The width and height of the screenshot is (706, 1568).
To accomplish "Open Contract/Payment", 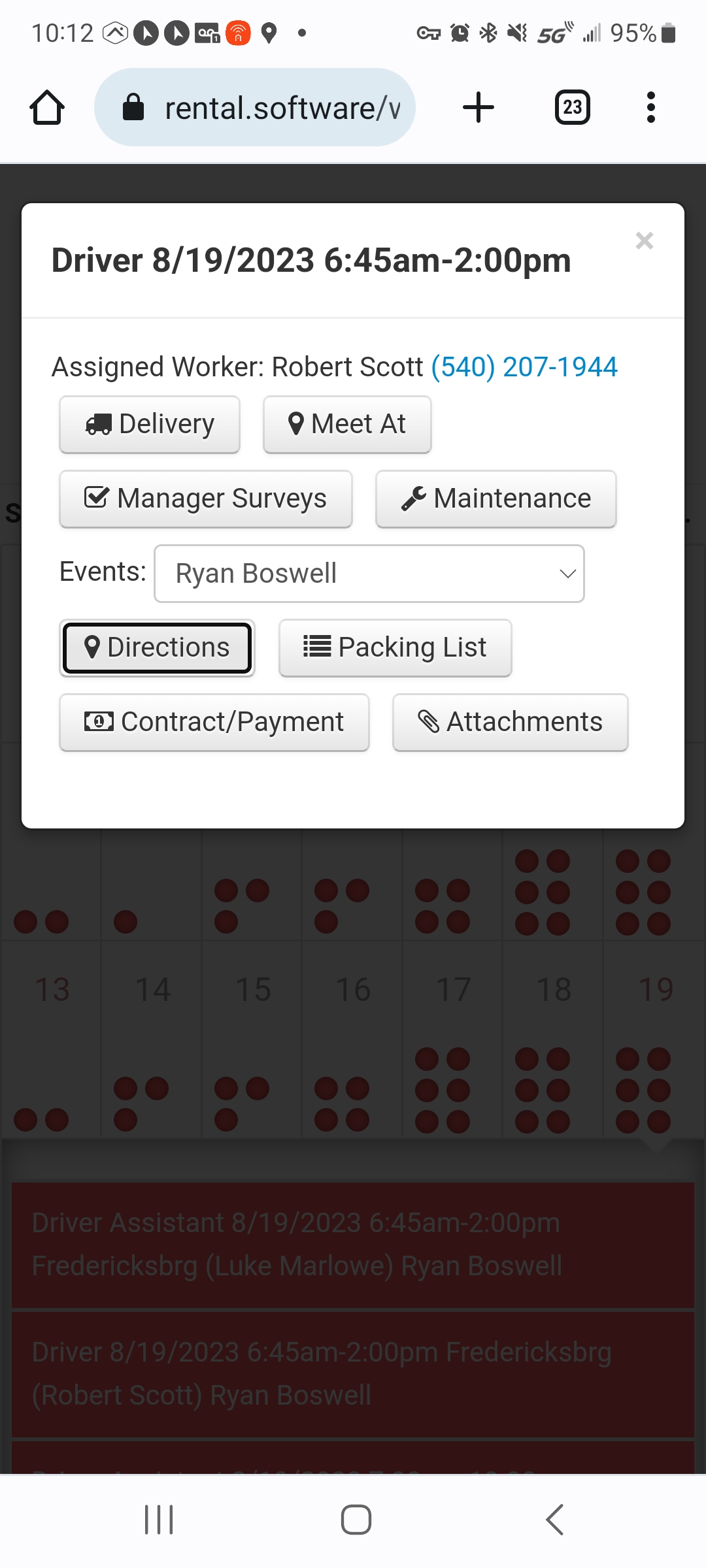I will pyautogui.click(x=214, y=722).
